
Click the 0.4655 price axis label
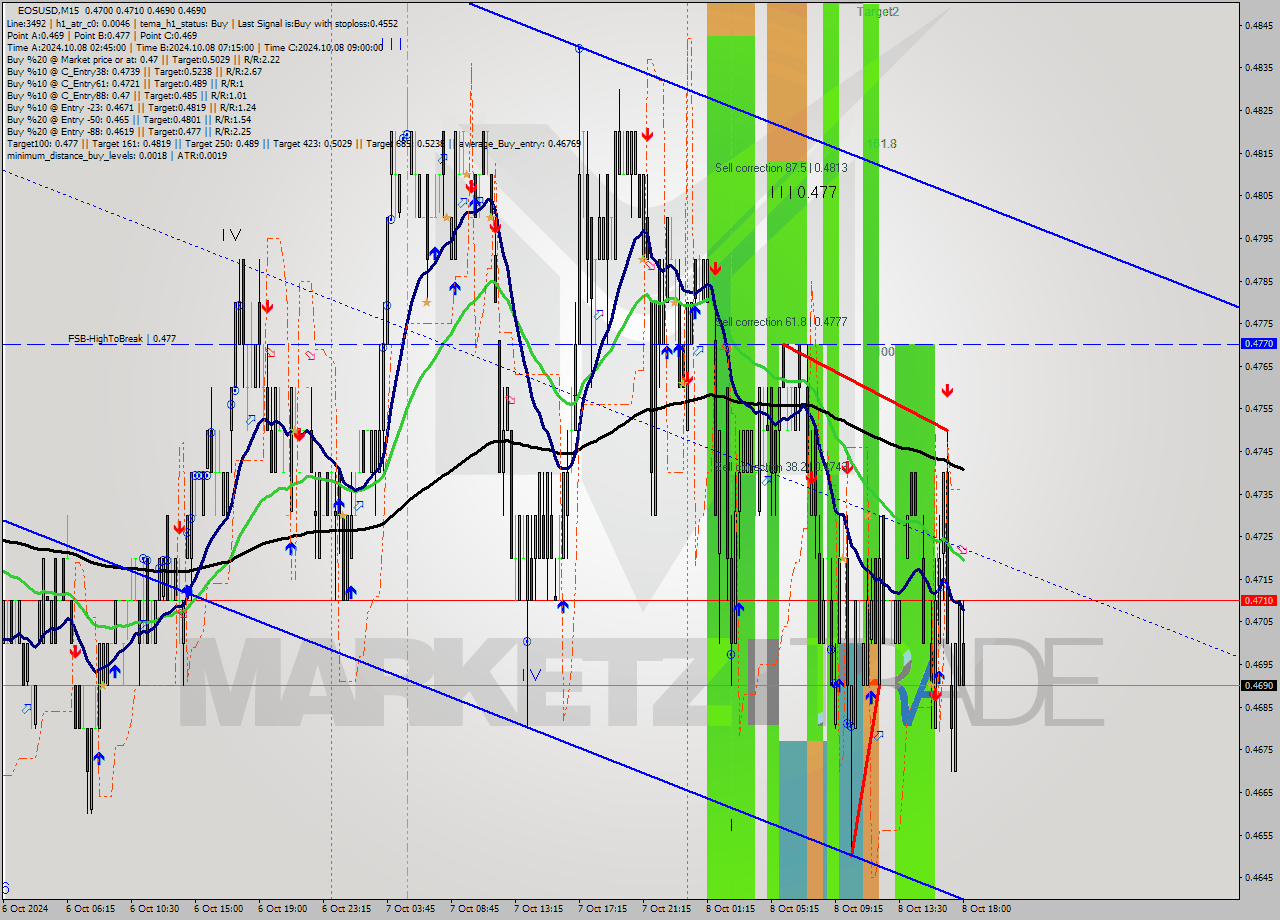(1258, 834)
